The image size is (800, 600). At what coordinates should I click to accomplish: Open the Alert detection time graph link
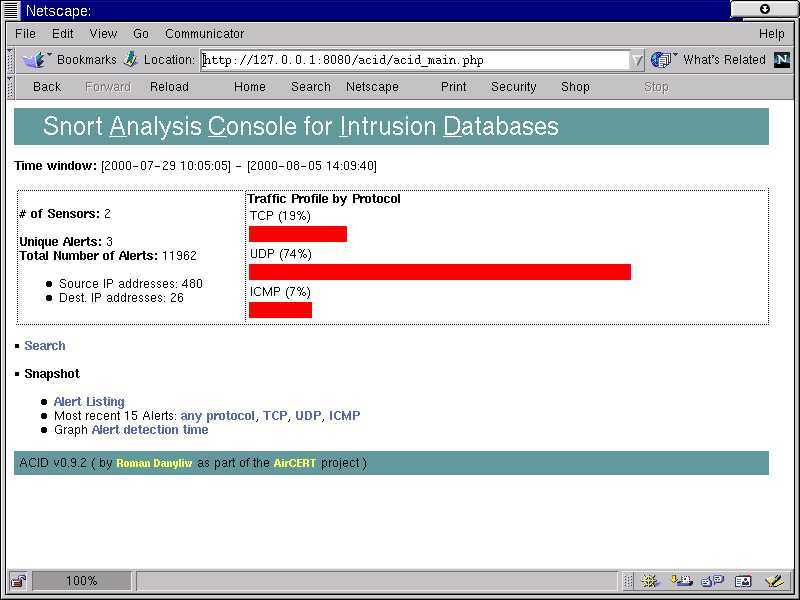tap(150, 430)
